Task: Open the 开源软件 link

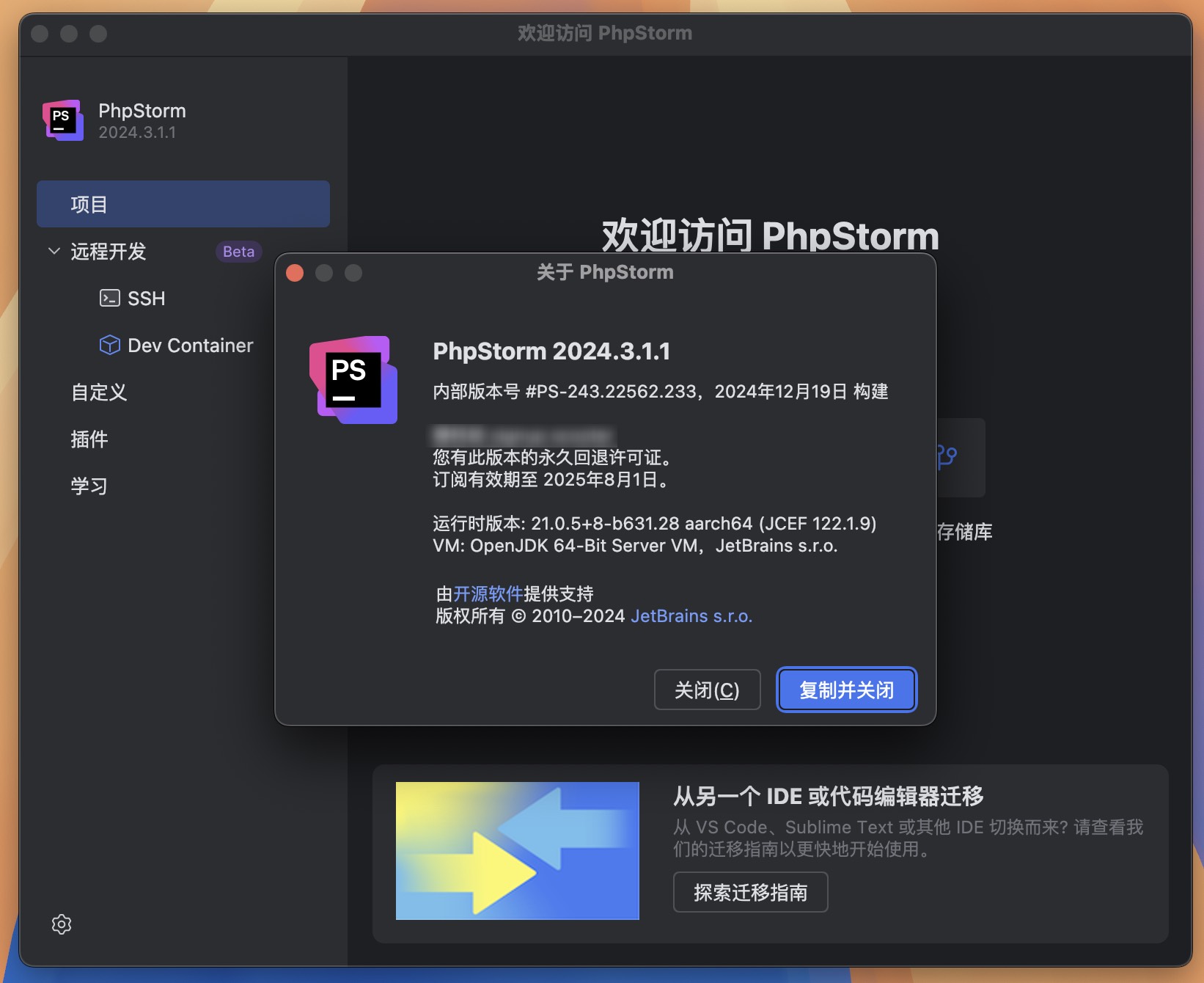Action: [x=488, y=593]
